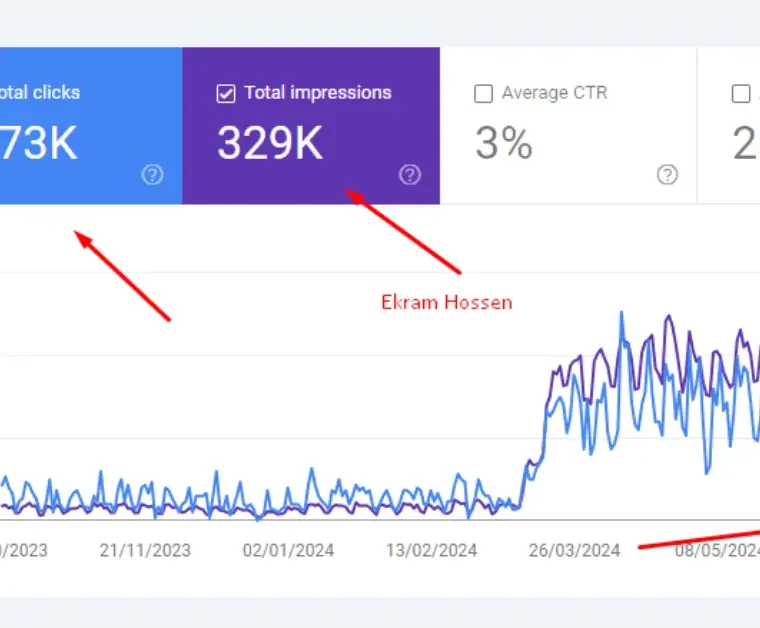This screenshot has width=760, height=628.
Task: Click the 21/11/2023 date axis label
Action: coord(145,550)
